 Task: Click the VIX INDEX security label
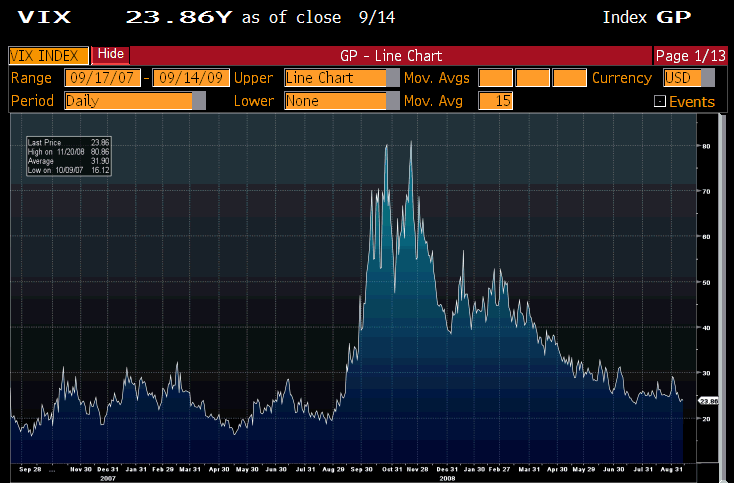tap(48, 56)
